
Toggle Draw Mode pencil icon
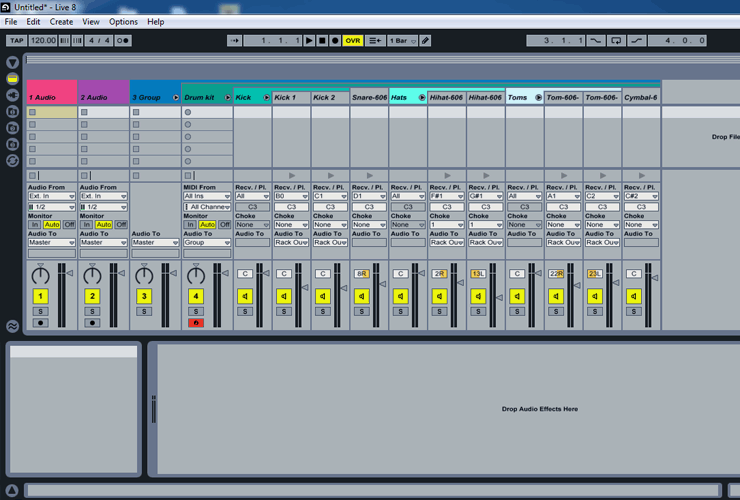click(425, 41)
